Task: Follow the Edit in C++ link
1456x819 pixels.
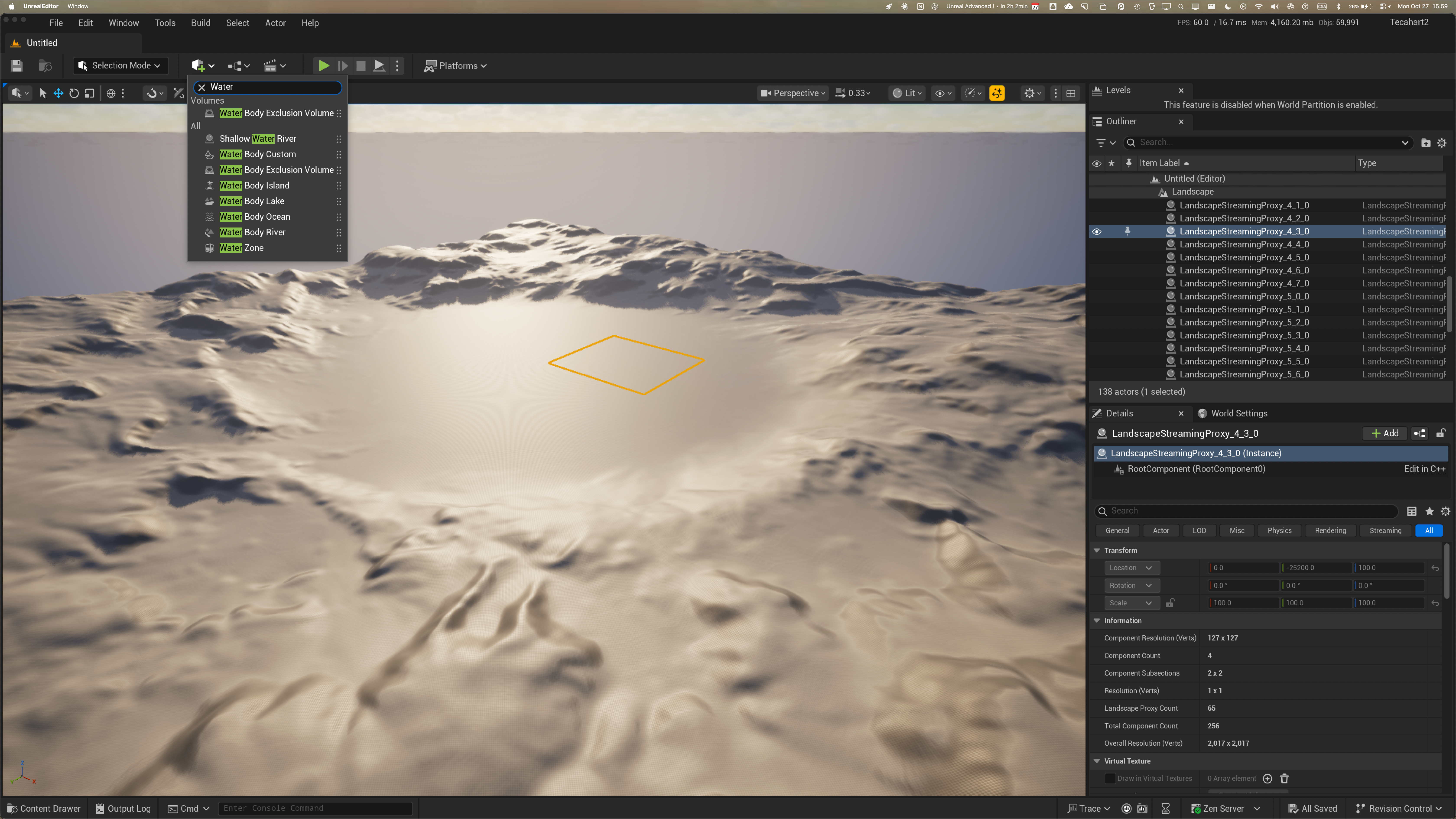Action: [1424, 469]
